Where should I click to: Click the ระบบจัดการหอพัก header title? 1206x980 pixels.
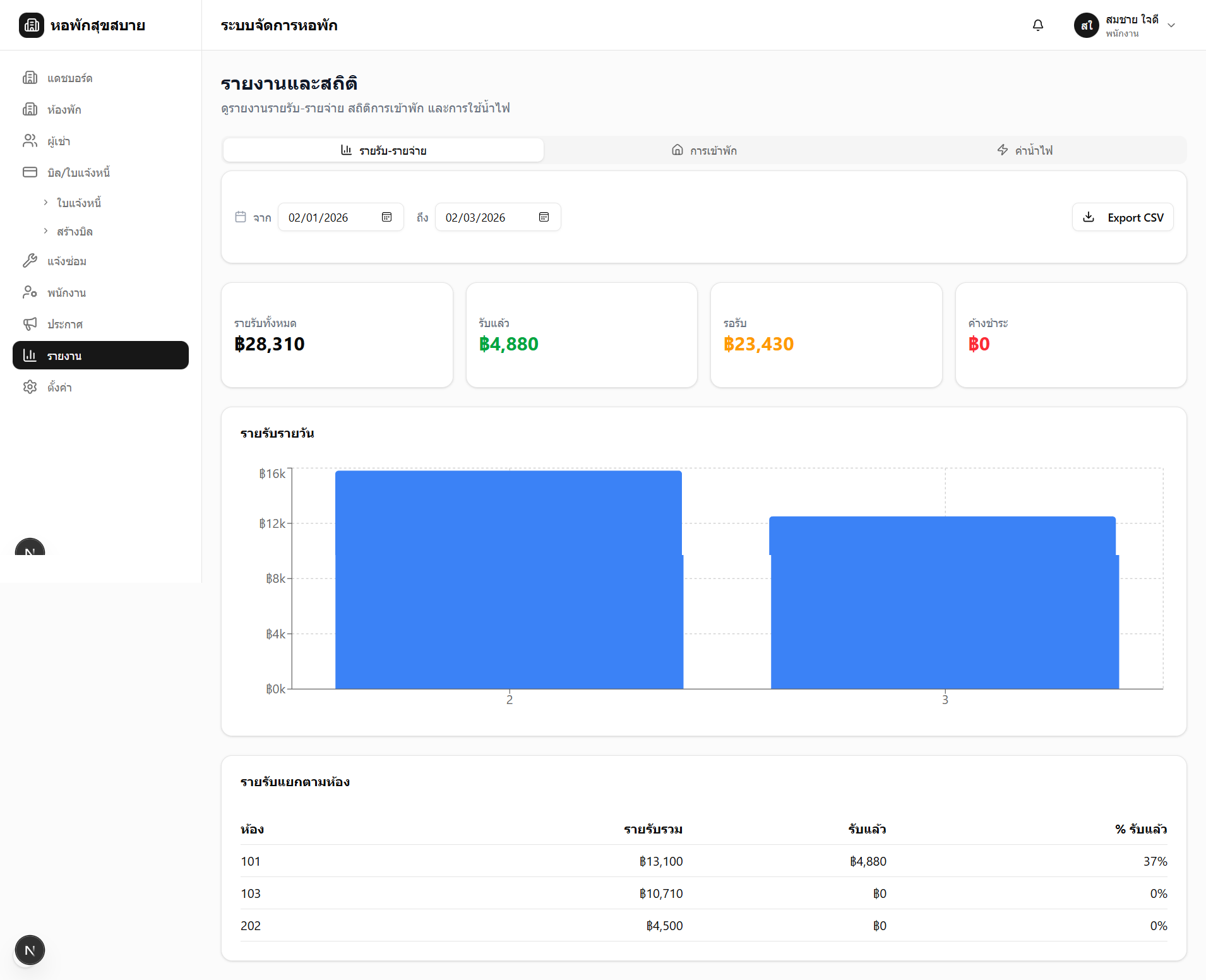[x=279, y=25]
